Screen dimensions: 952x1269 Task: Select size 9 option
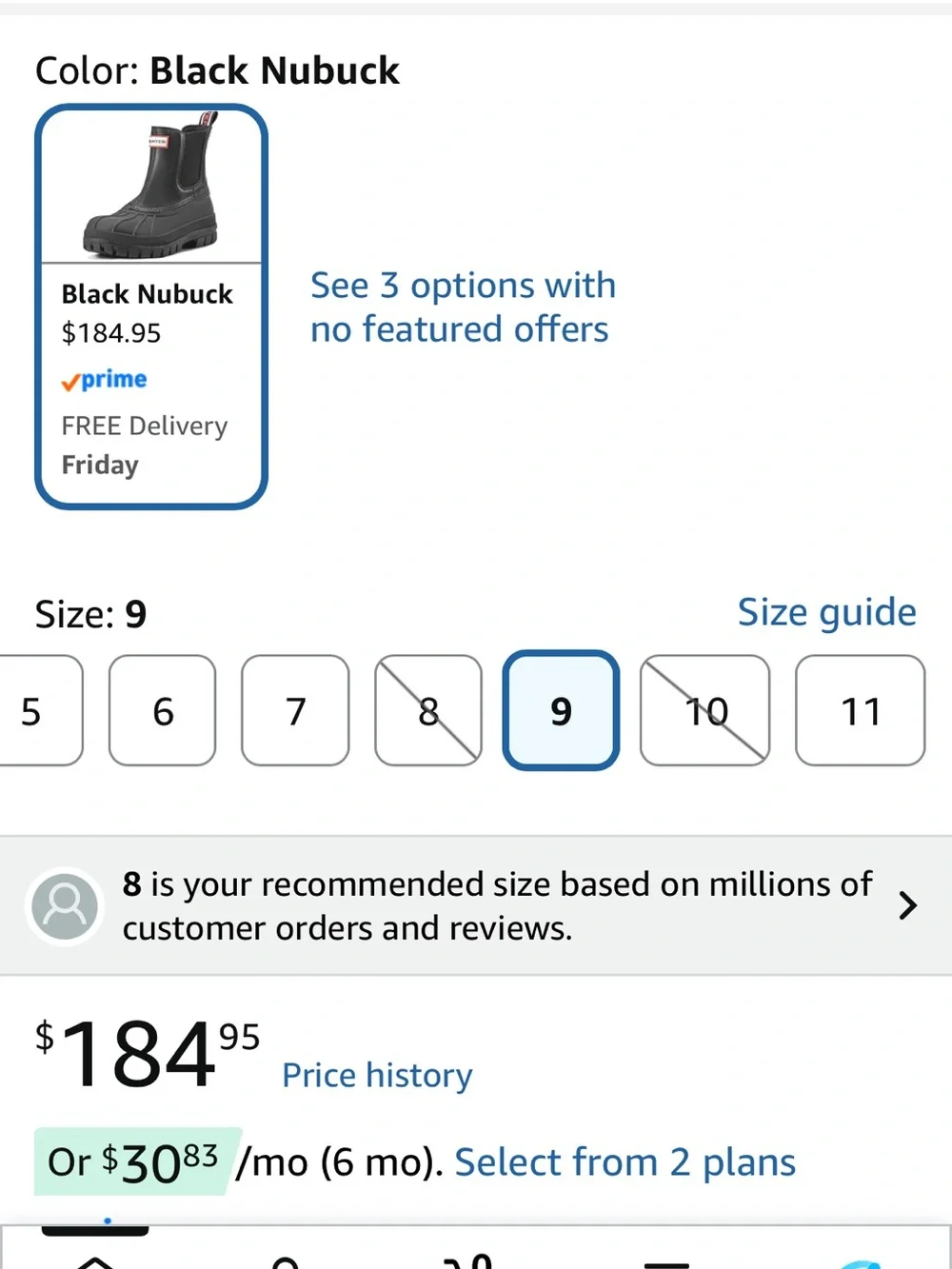click(x=561, y=710)
